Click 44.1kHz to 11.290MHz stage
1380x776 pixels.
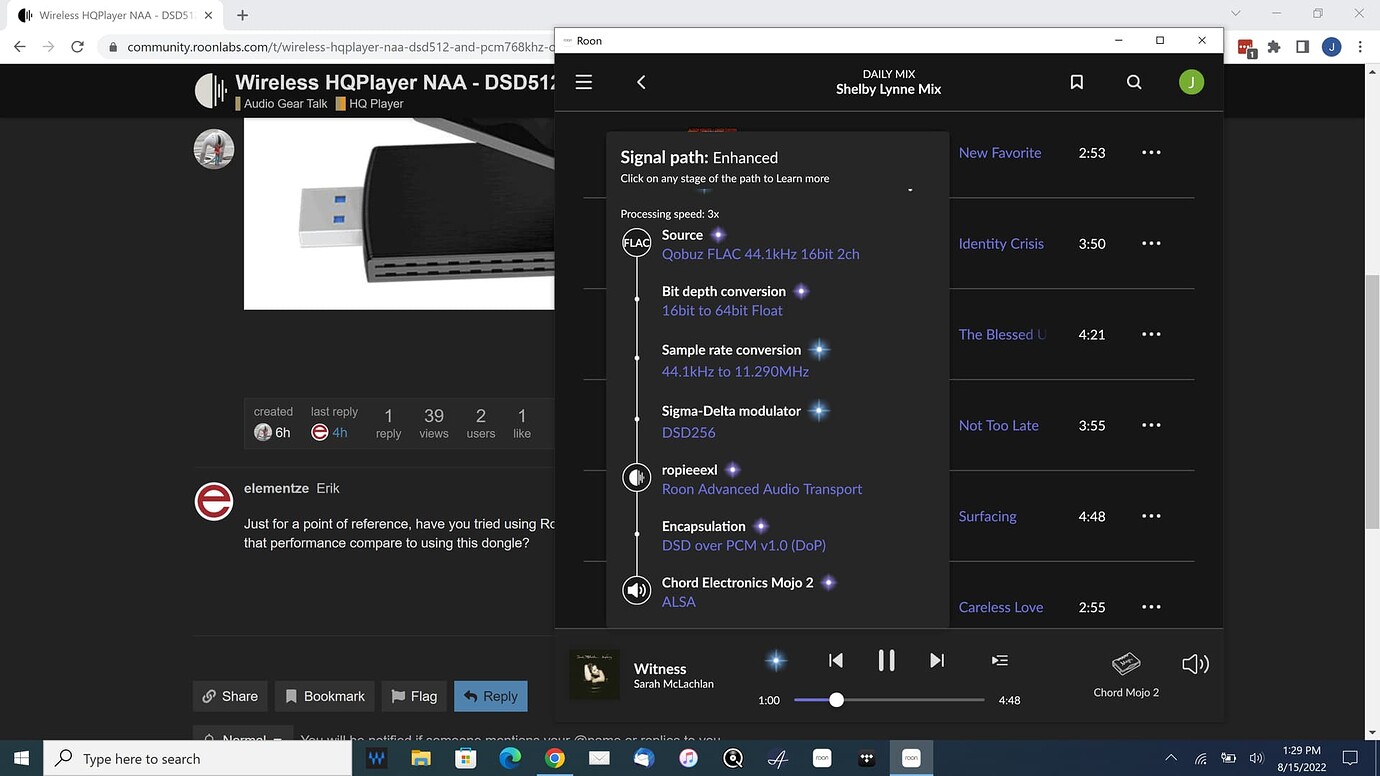pos(735,372)
